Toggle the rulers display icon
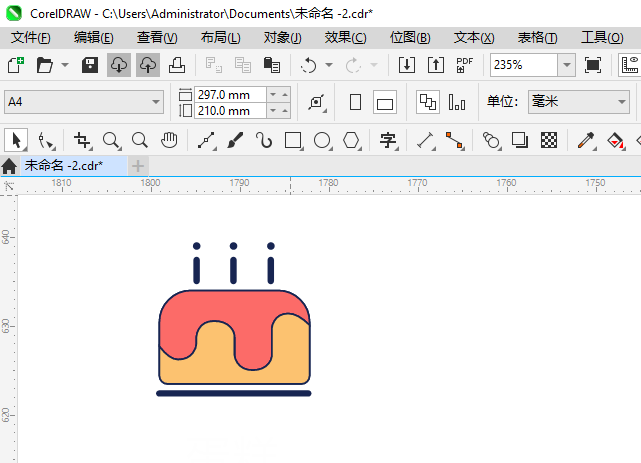Screen dimensions: 641x463 pyautogui.click(x=630, y=65)
